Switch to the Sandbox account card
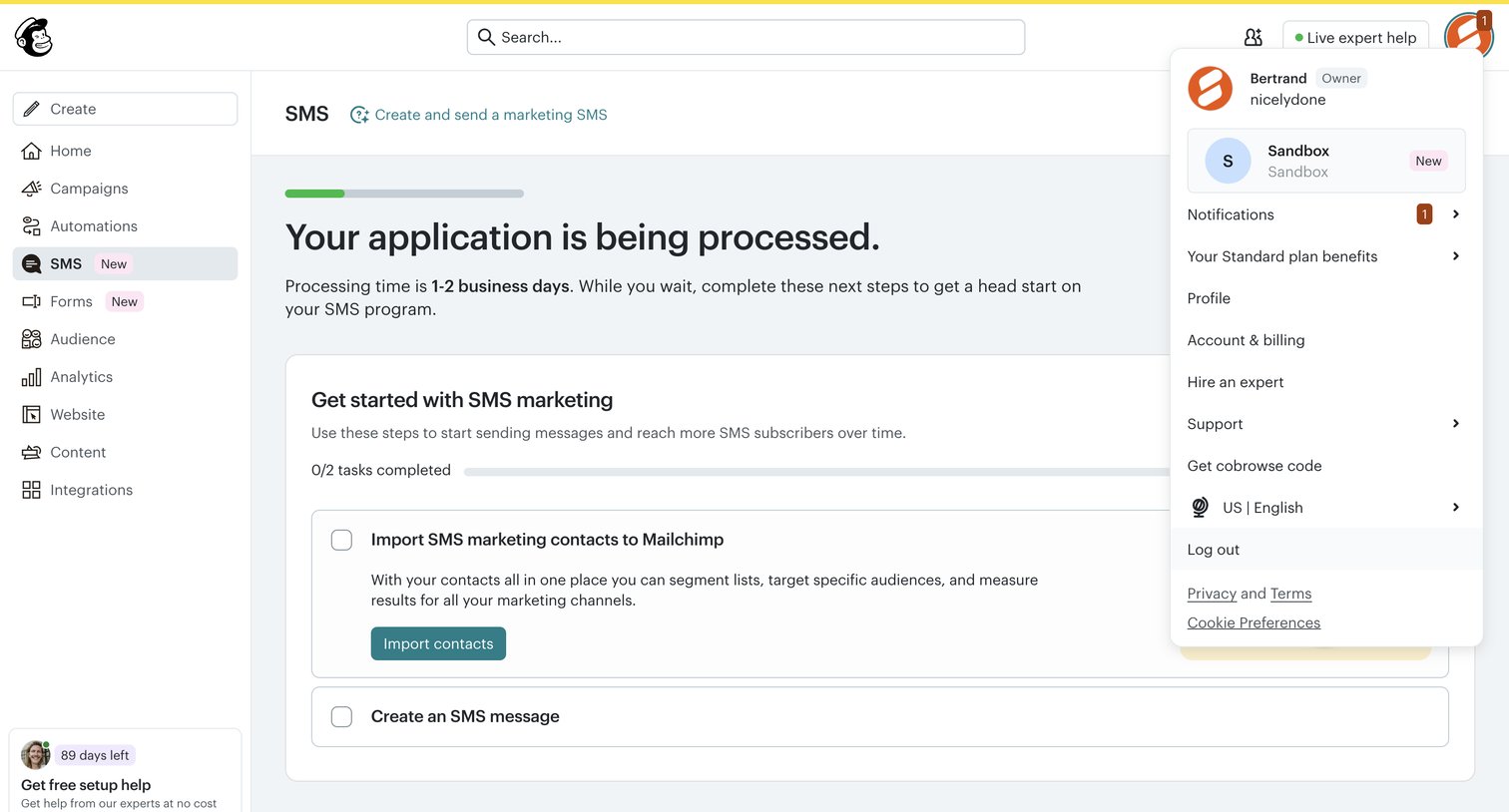The image size is (1509, 812). point(1326,161)
